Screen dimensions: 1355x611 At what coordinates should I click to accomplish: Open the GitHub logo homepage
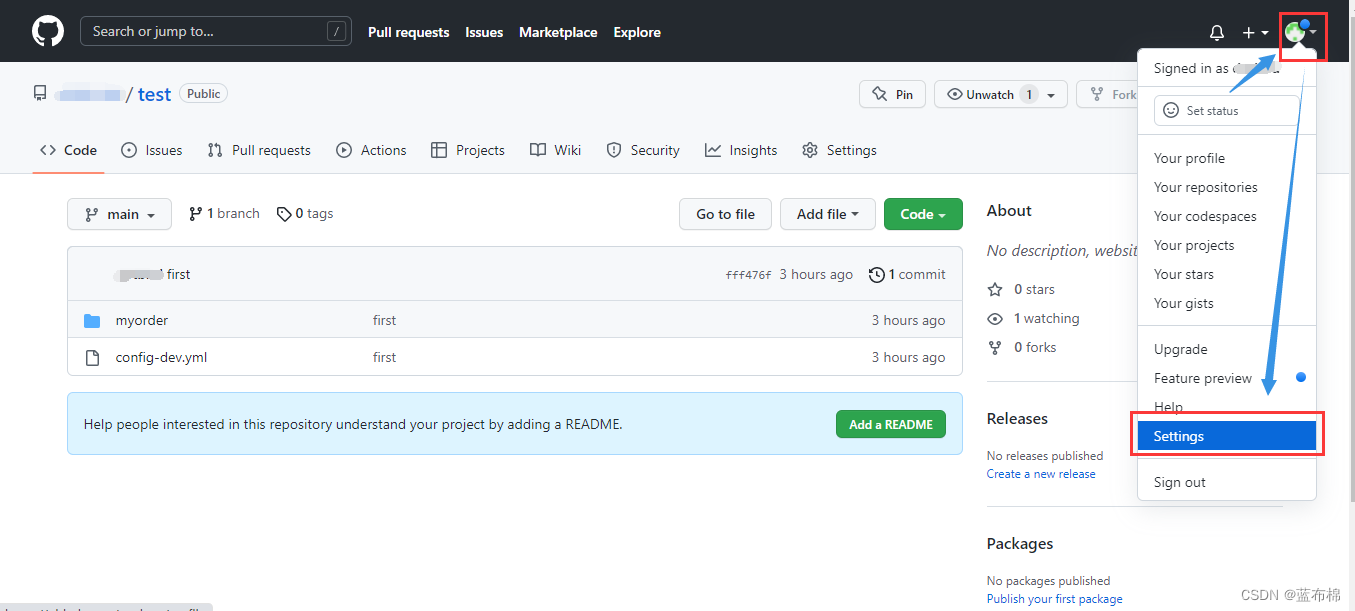(48, 31)
